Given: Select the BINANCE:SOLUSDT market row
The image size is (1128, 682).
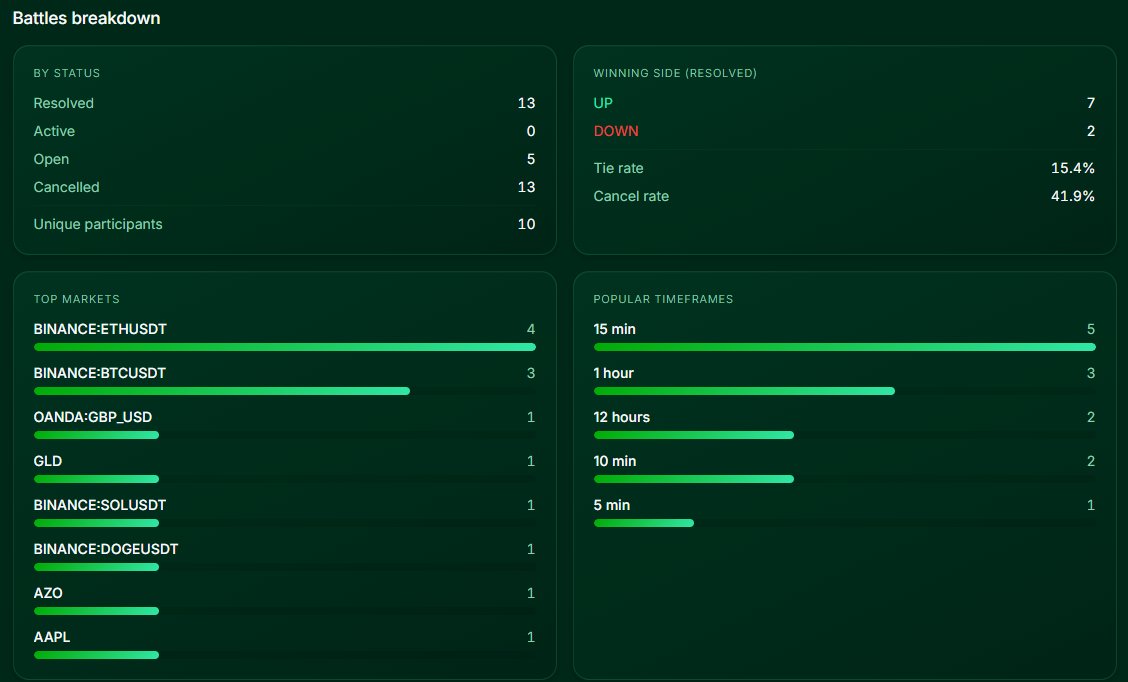Looking at the screenshot, I should tap(284, 512).
